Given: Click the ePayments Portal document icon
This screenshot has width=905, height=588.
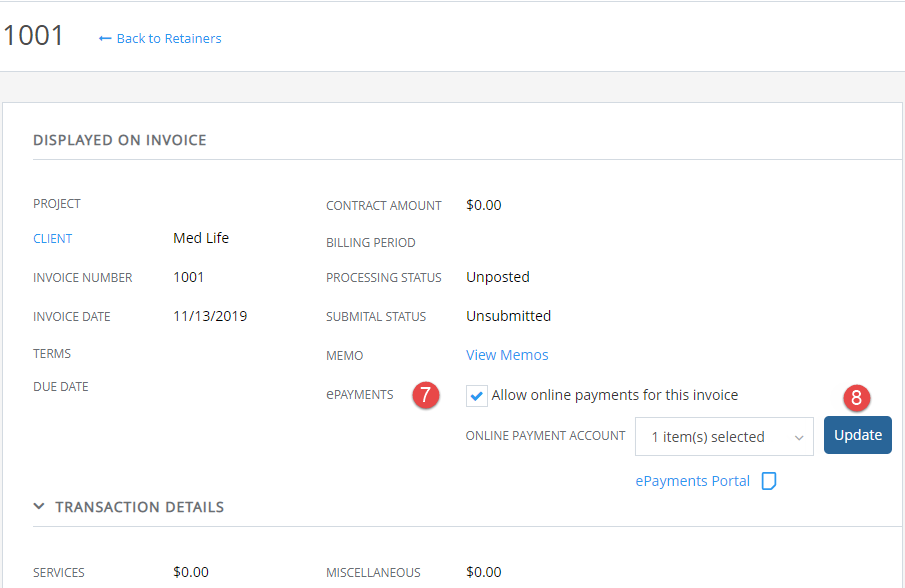Looking at the screenshot, I should click(x=769, y=481).
